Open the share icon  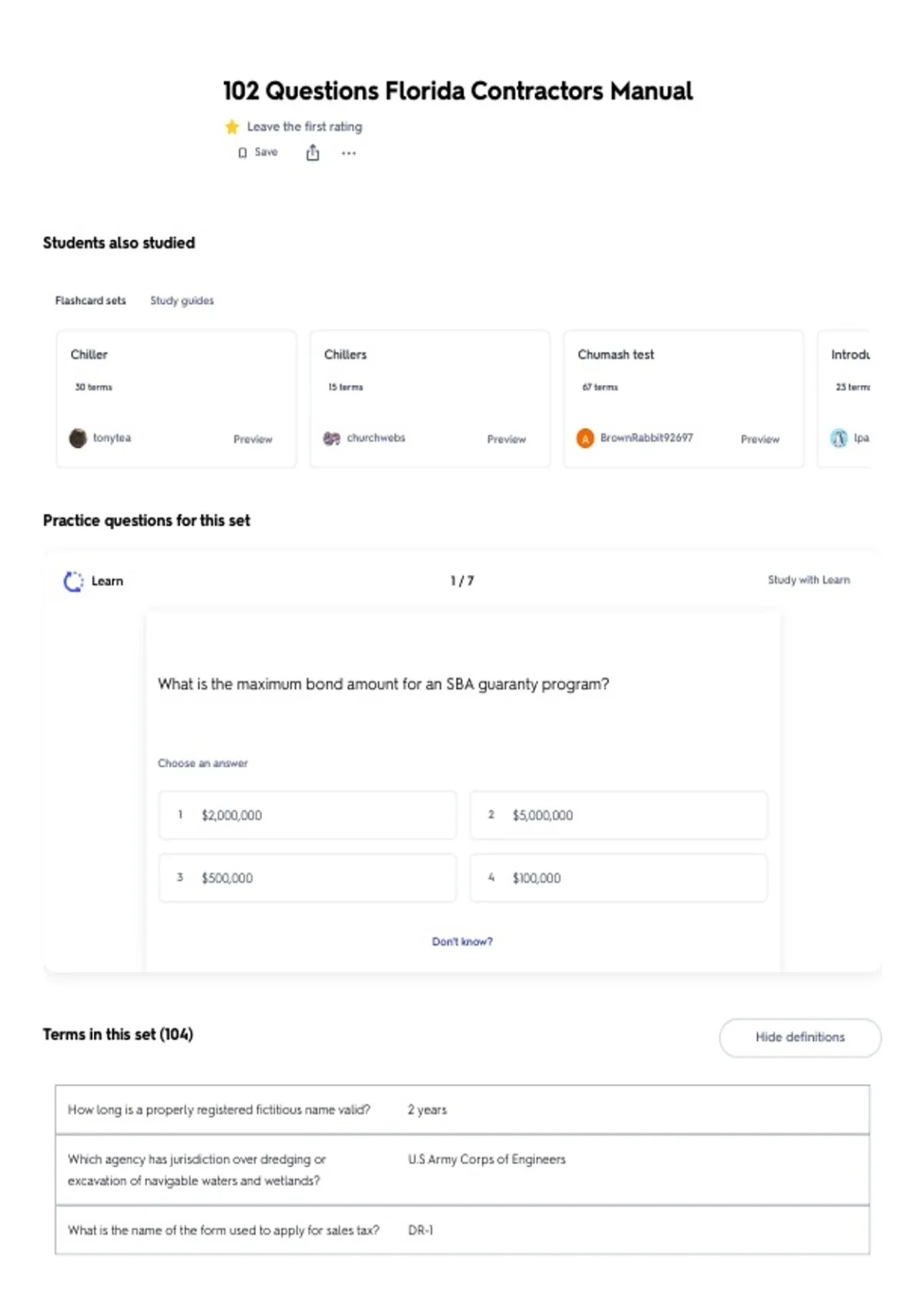click(x=313, y=152)
